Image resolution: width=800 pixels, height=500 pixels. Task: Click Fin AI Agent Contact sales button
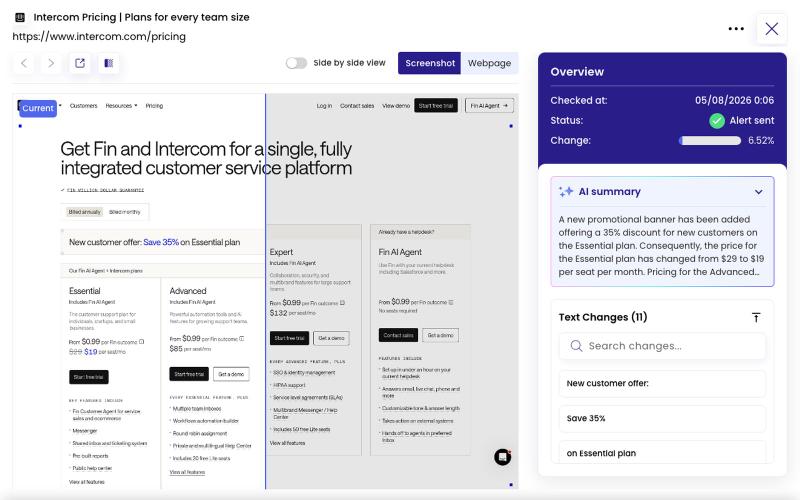coord(398,335)
